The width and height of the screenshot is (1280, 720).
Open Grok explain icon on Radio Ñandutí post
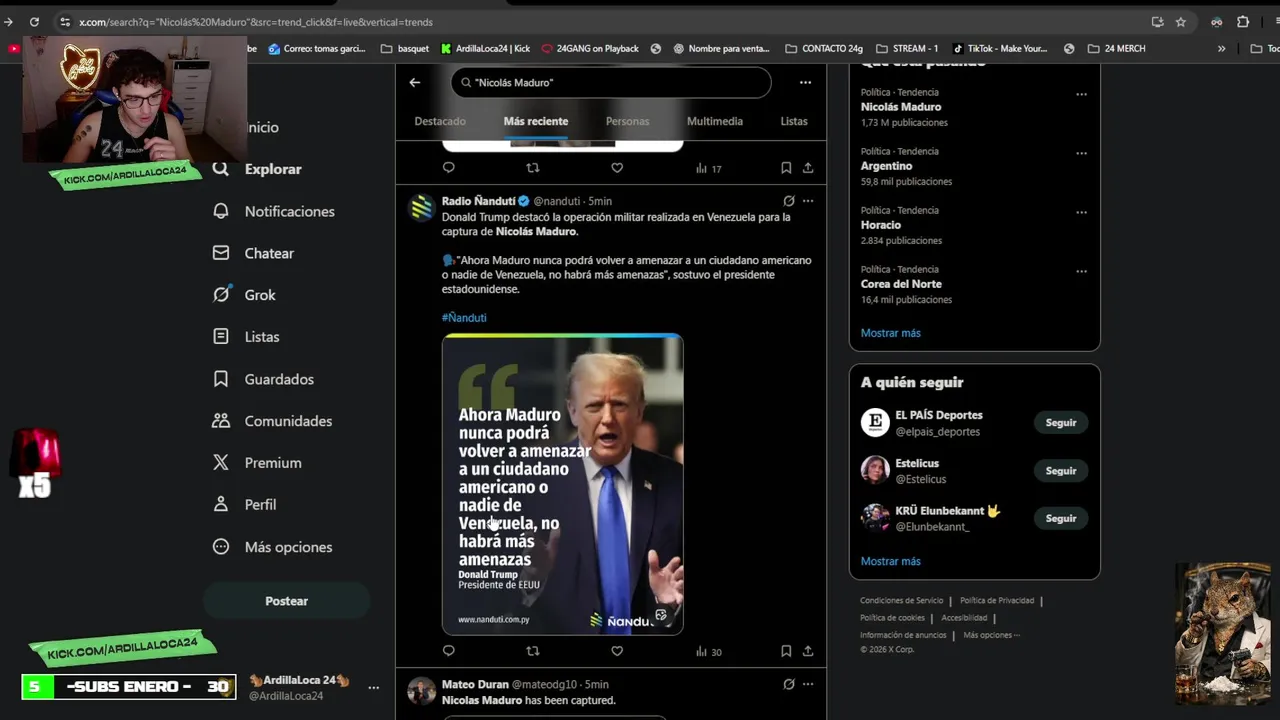(789, 201)
